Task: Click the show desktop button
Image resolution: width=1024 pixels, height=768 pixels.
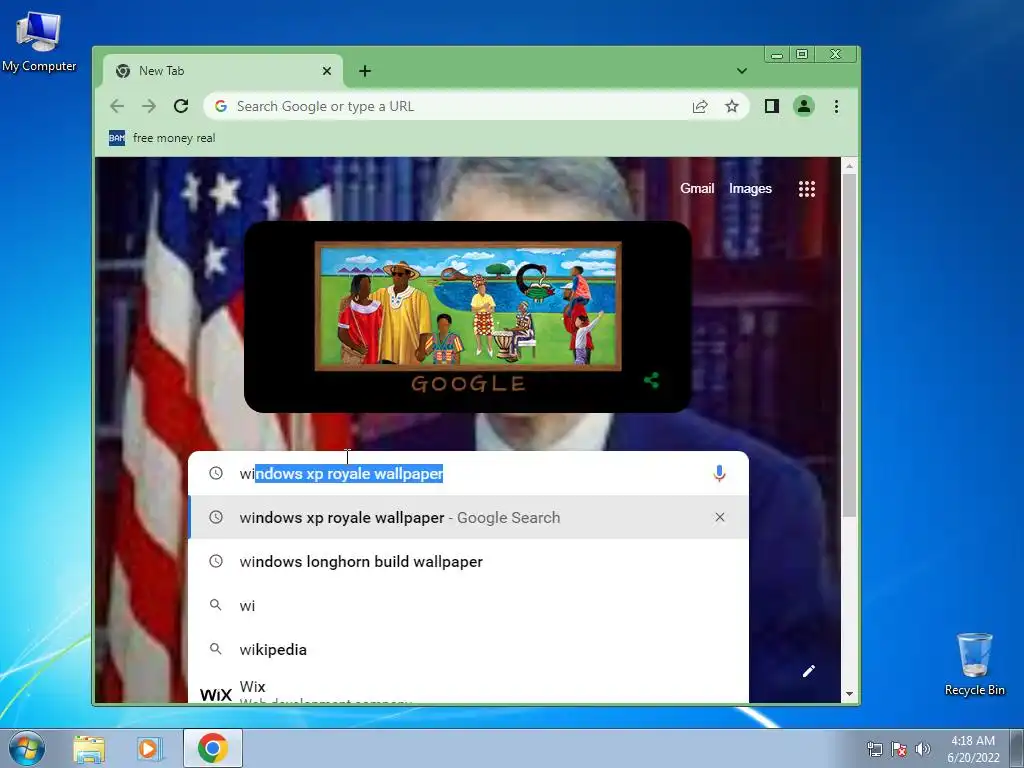Action: click(x=1017, y=748)
